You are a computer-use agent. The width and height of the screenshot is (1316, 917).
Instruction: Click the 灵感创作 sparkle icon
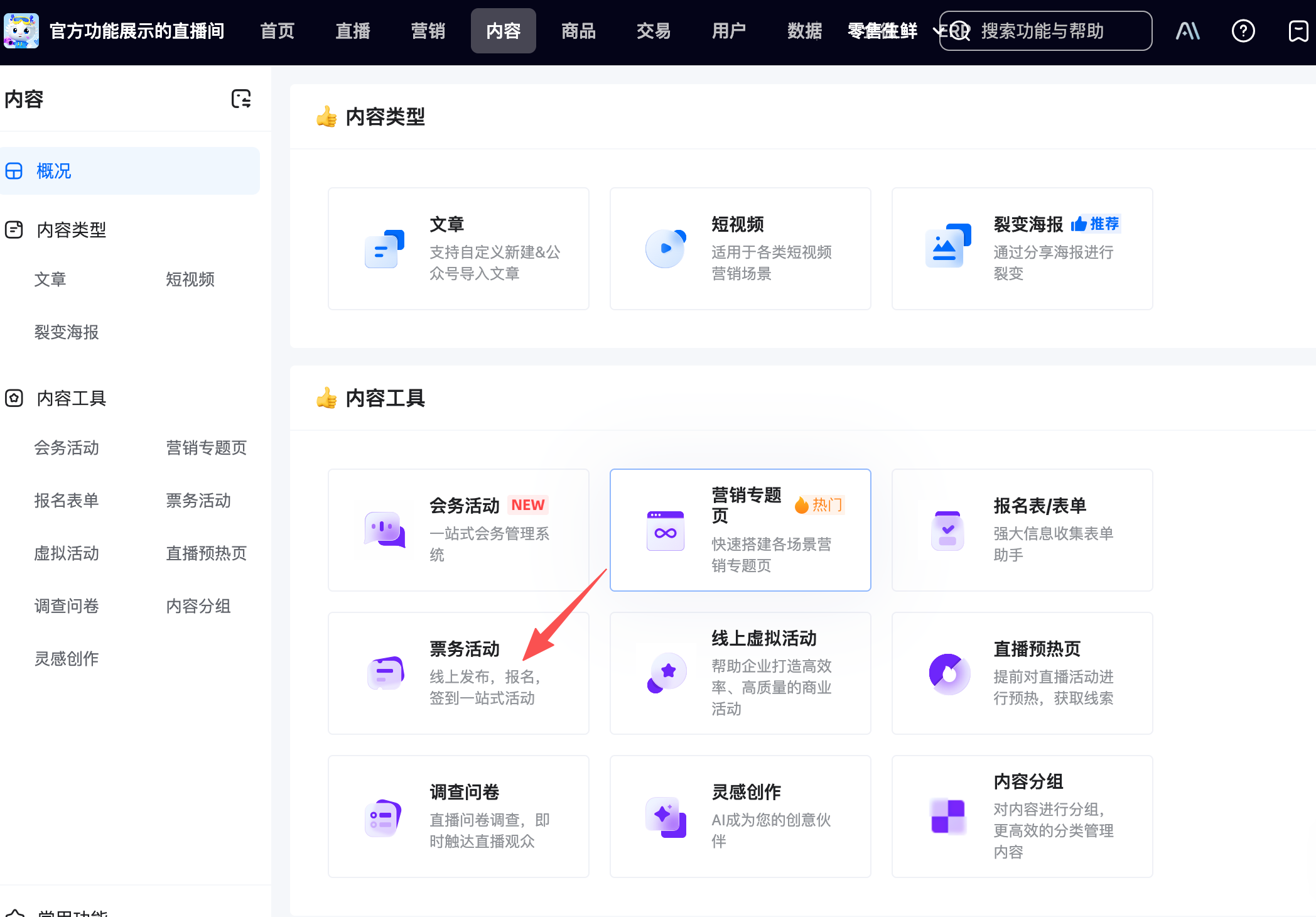tap(666, 817)
